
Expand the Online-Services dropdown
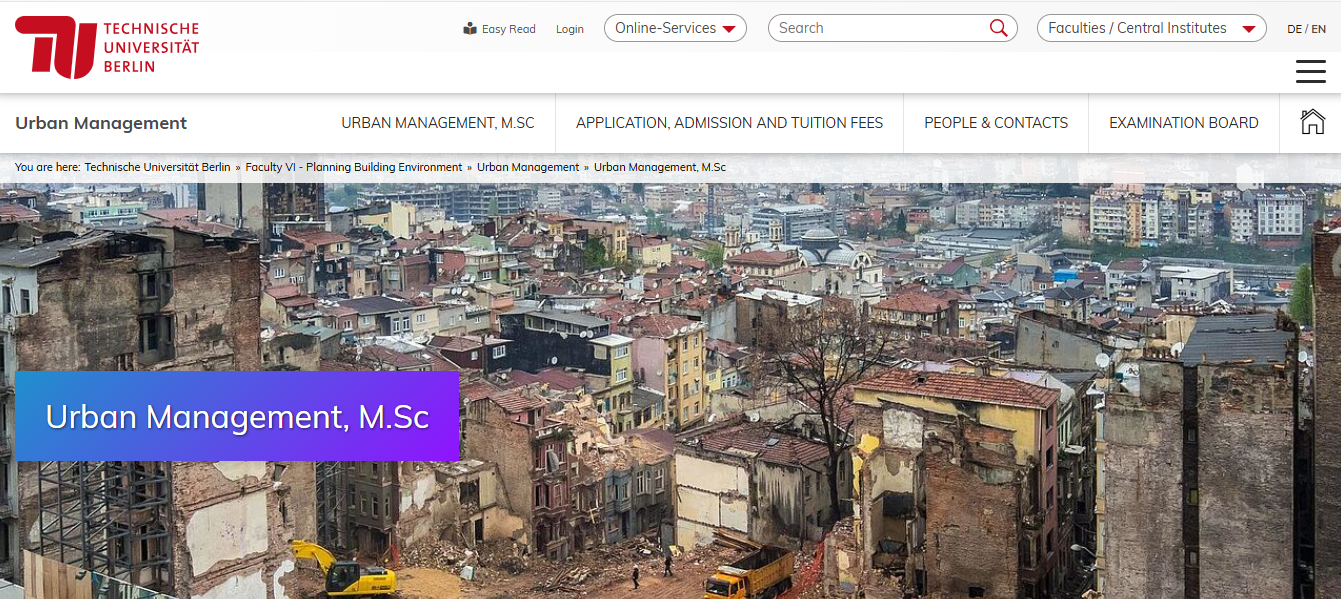pyautogui.click(x=675, y=28)
